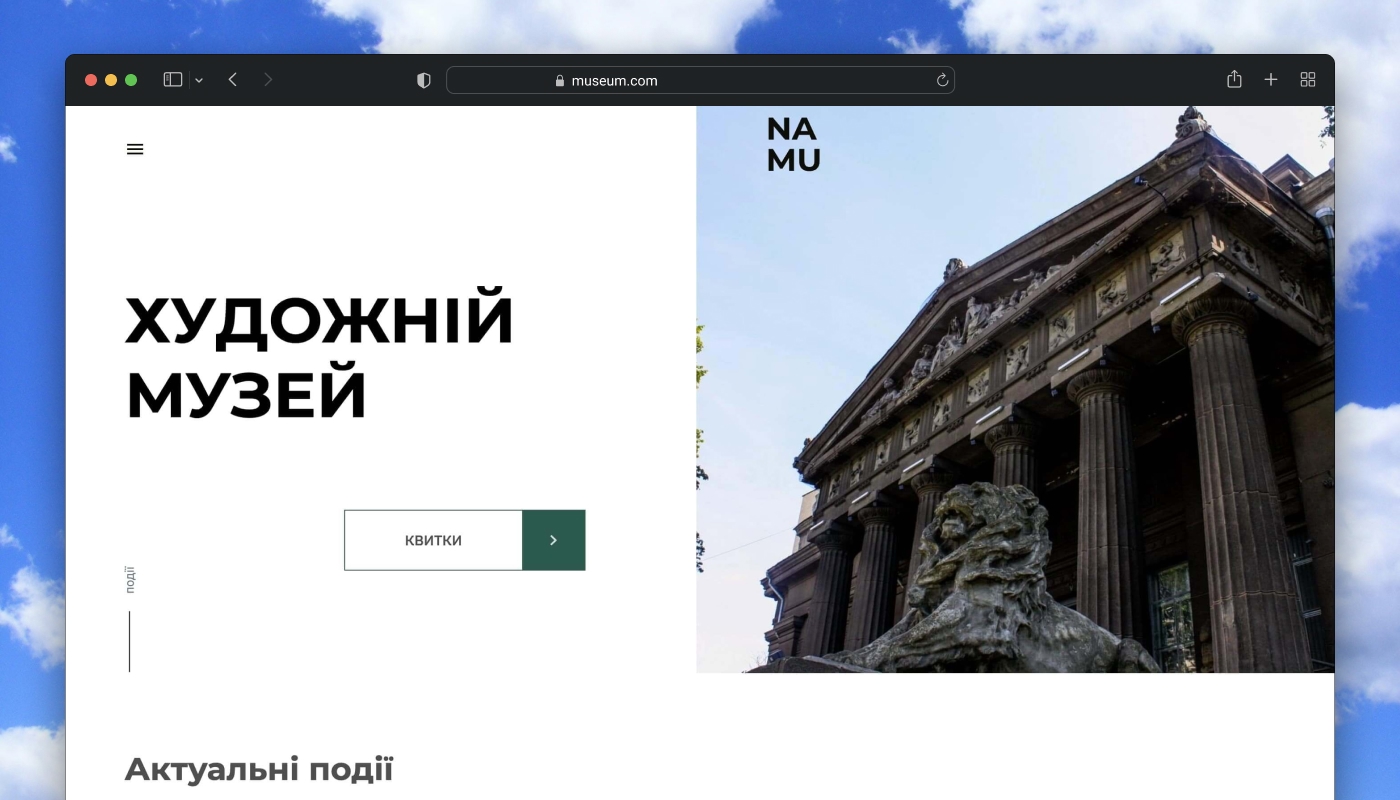
Task: Click the museum.com address bar
Action: point(700,80)
